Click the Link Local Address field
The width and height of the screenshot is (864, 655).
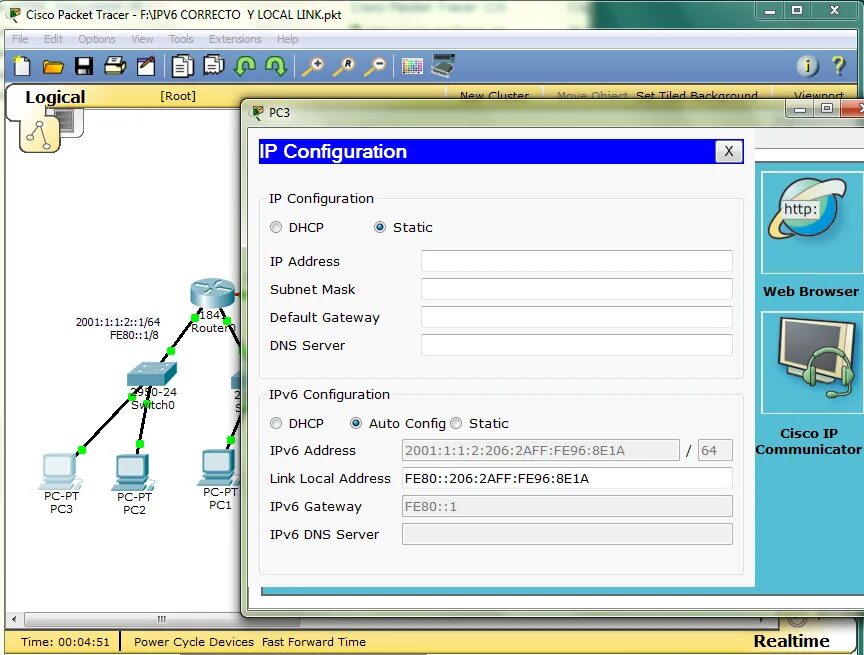[x=567, y=478]
